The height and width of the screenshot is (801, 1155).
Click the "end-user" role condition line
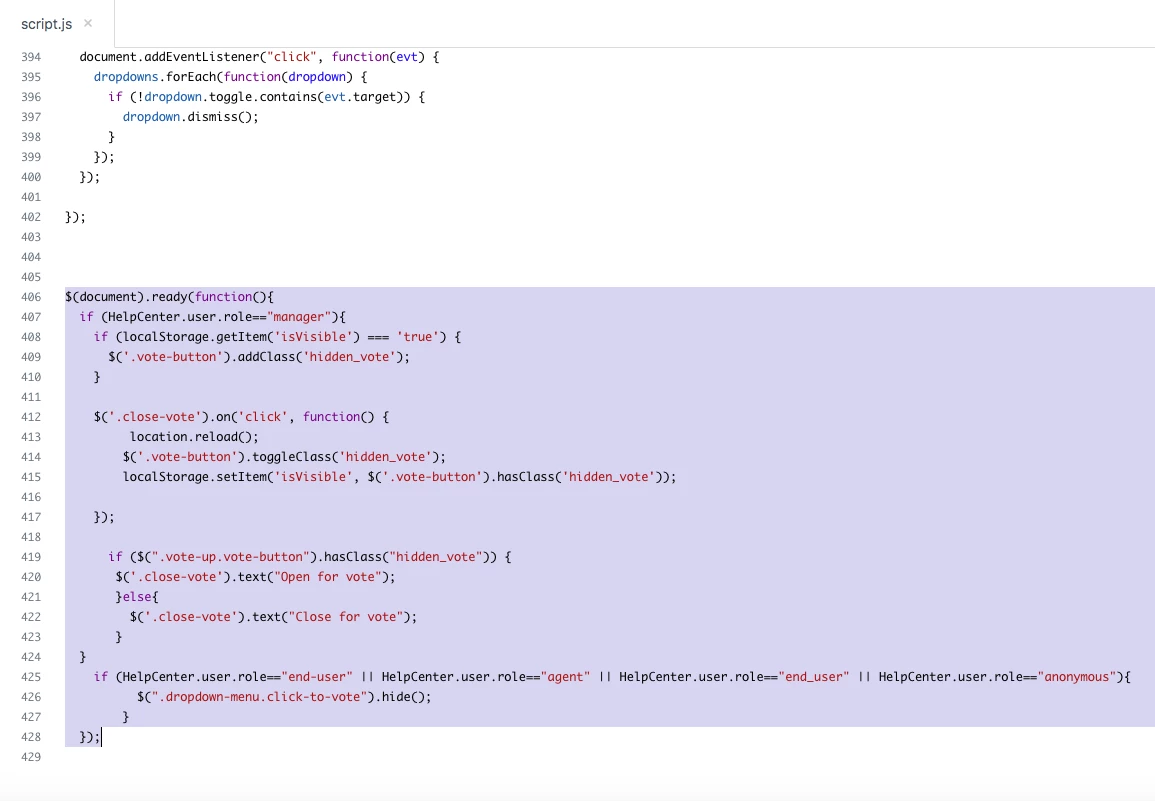612,677
